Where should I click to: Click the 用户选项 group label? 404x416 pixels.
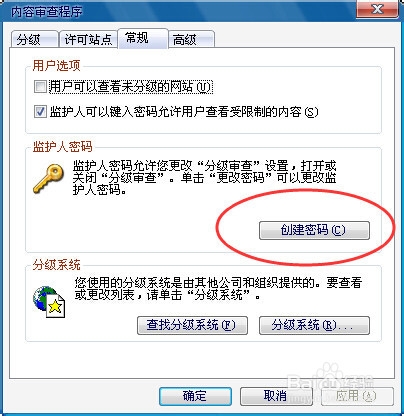[x=57, y=66]
